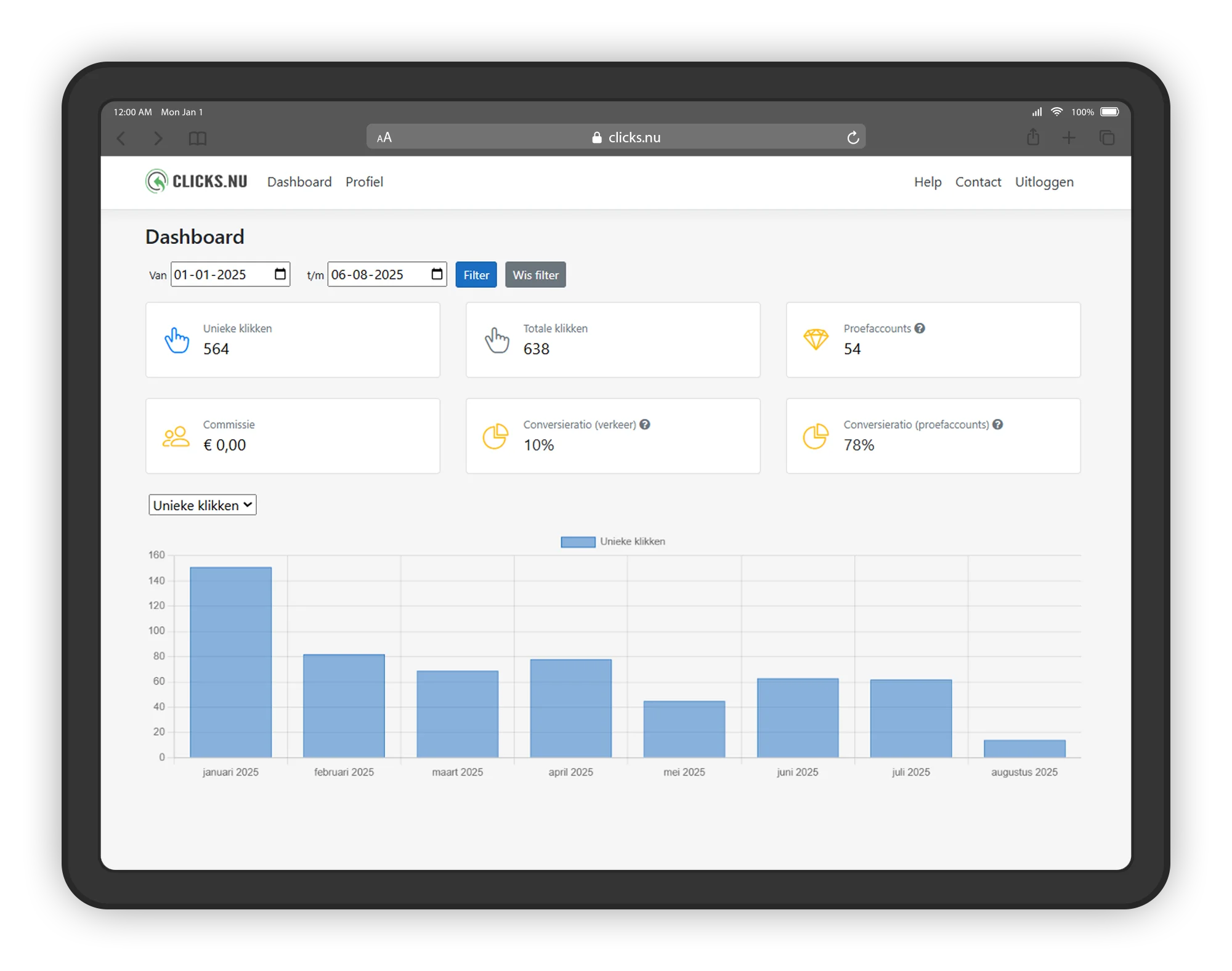Open the AA reader text size menu
The width and height of the screenshot is (1232, 971).
(x=384, y=137)
